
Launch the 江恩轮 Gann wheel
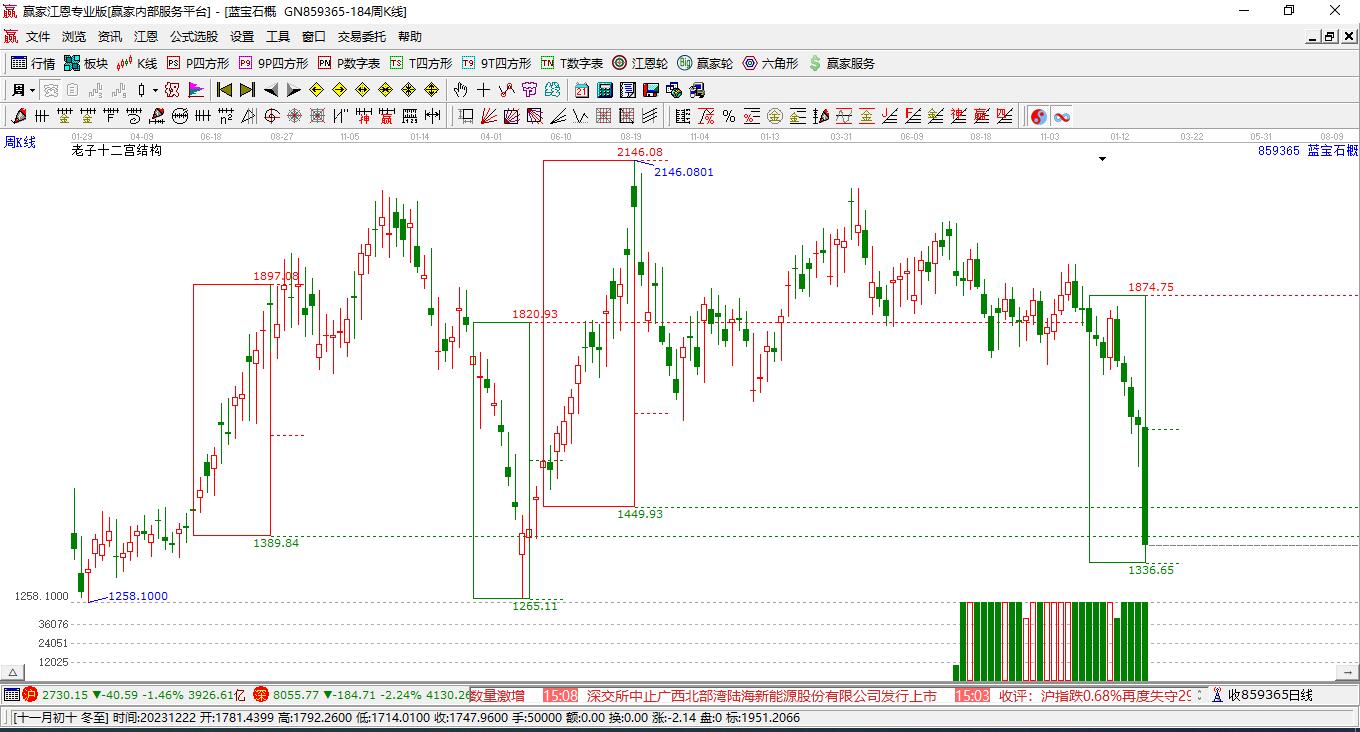pos(640,63)
